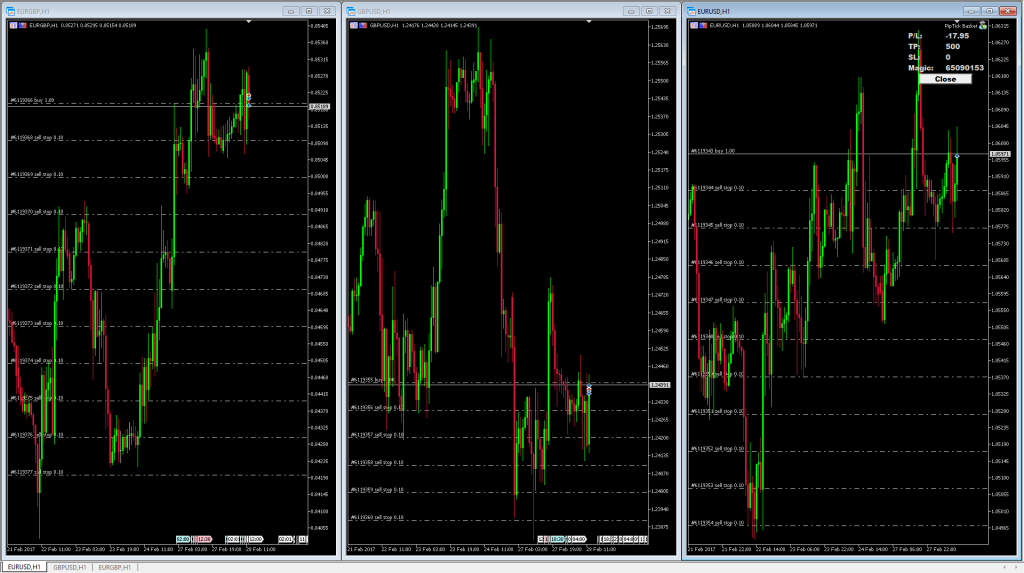
Task: Click the flag icon beside GBPUSD,H1 chart label
Action: coord(362,25)
